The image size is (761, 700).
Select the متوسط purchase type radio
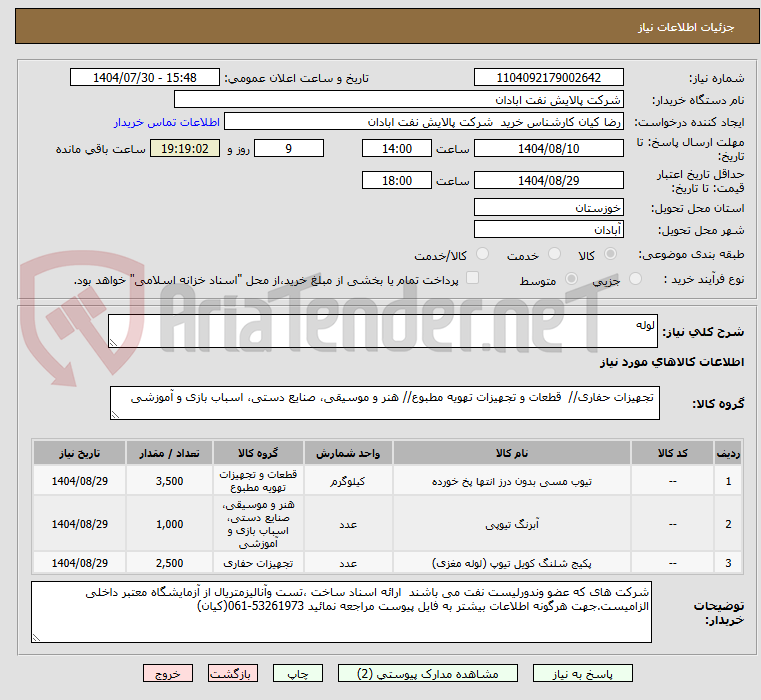pos(572,279)
